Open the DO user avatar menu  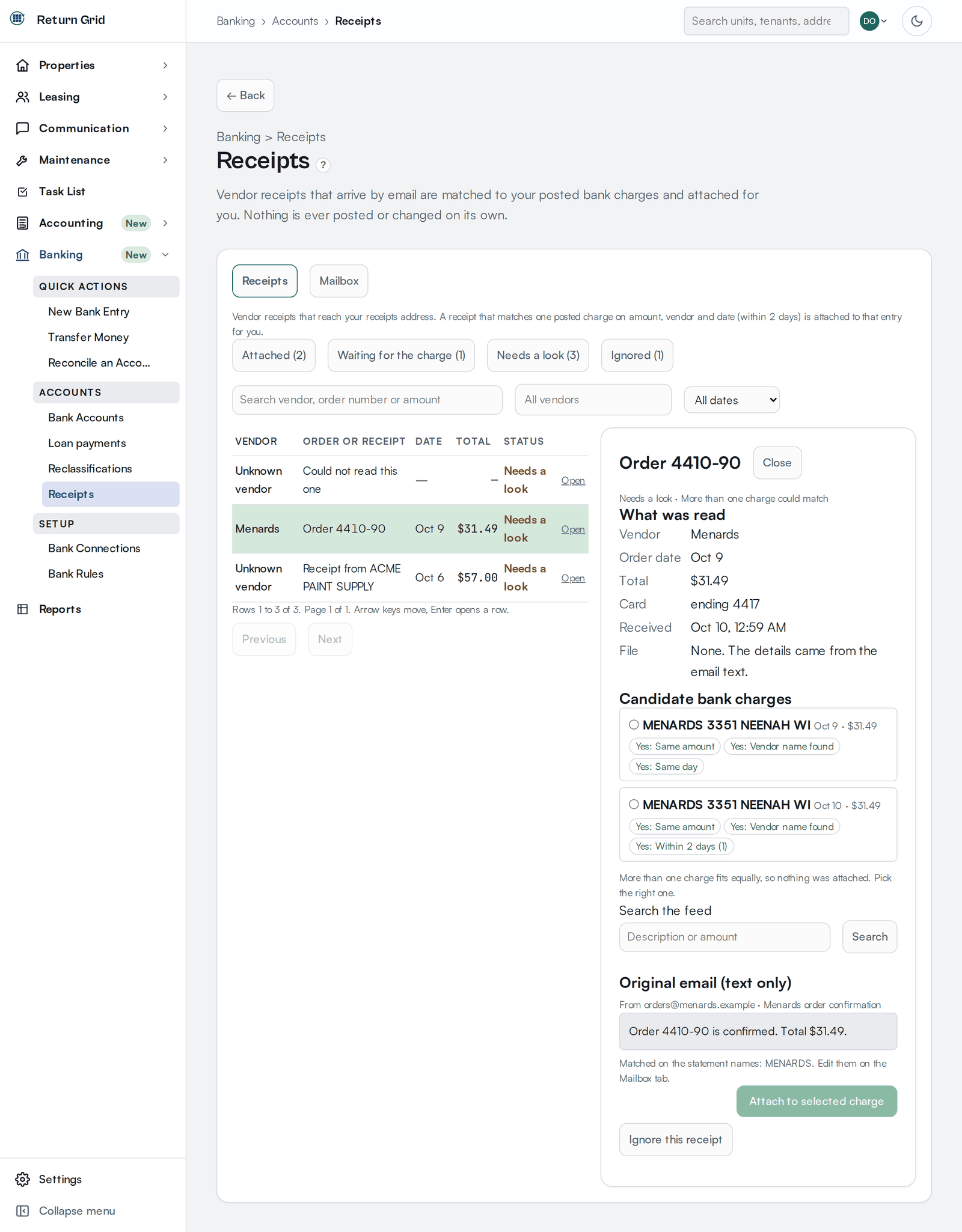coord(874,21)
